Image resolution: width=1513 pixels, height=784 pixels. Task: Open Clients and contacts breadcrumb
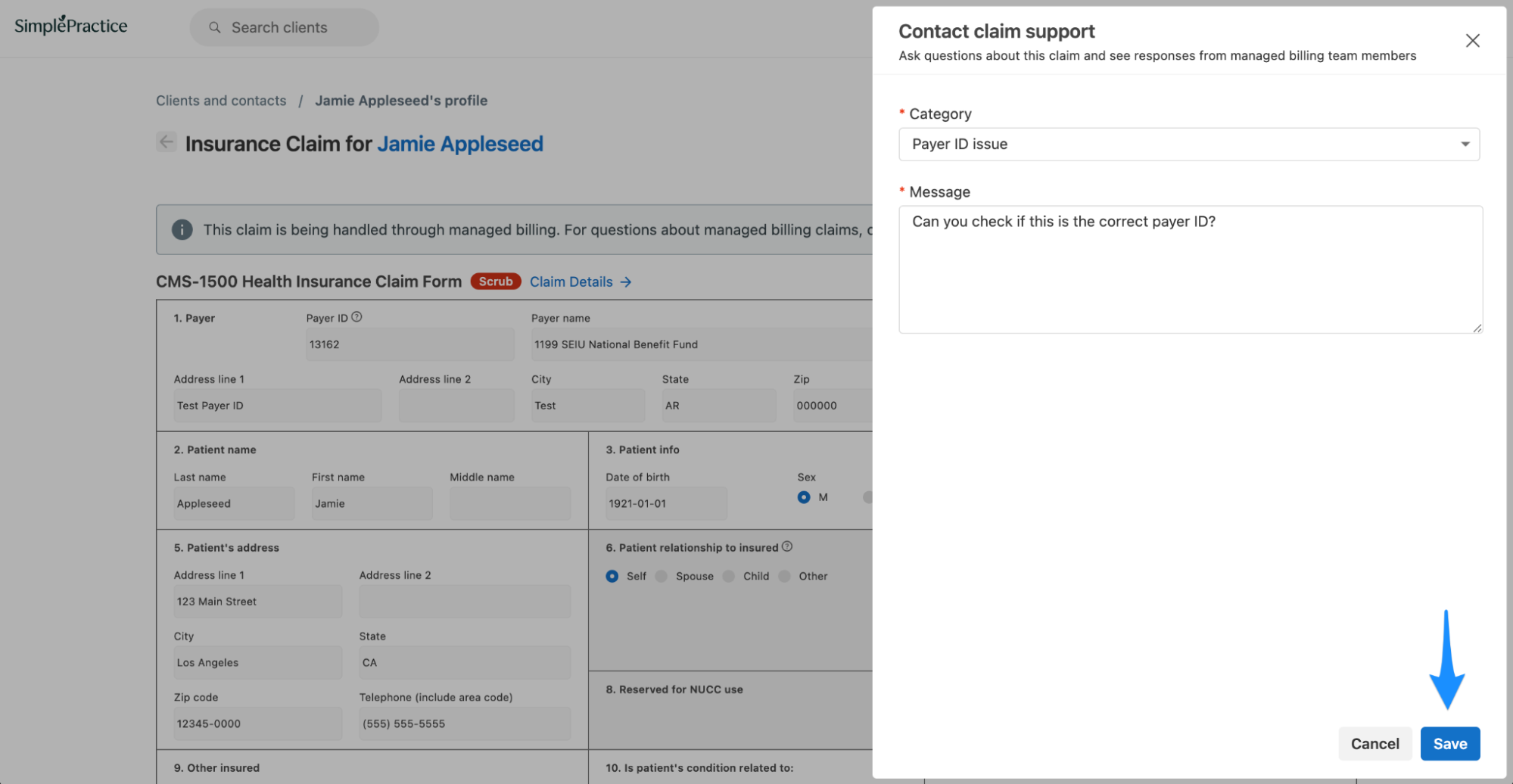221,100
